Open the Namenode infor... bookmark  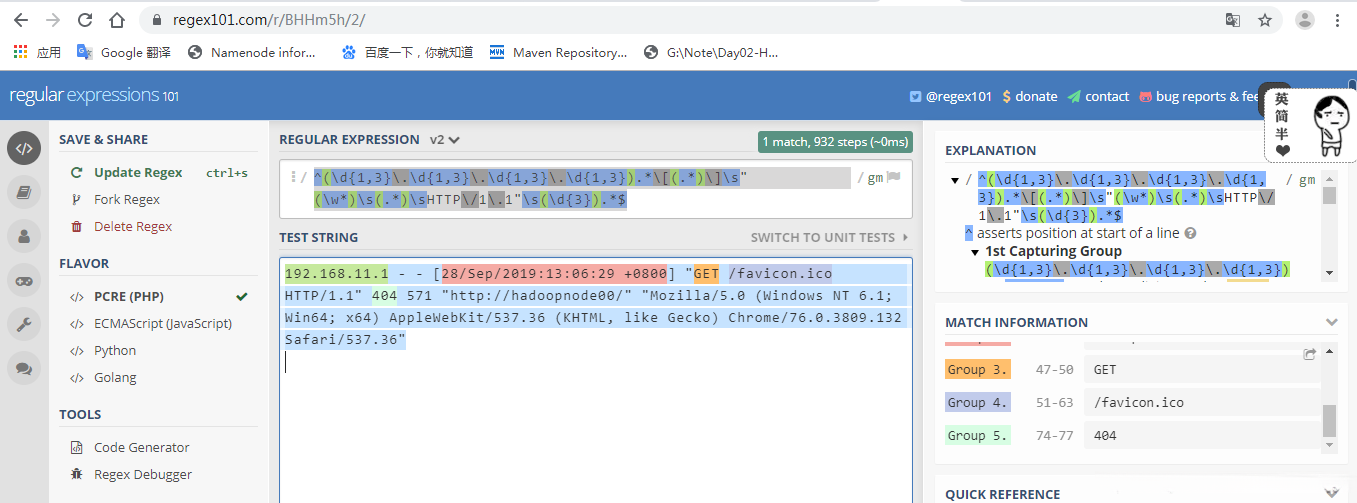click(252, 52)
